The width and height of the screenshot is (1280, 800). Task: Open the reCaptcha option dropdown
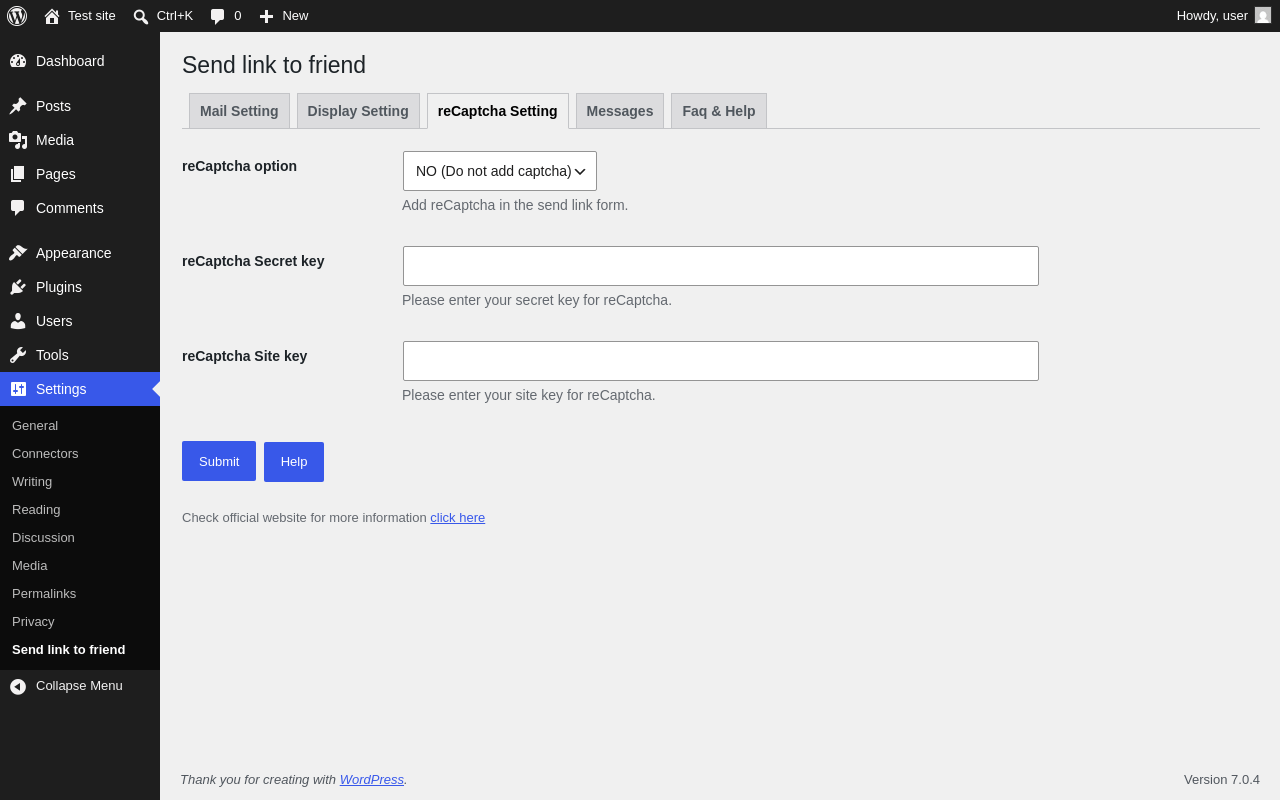point(500,171)
